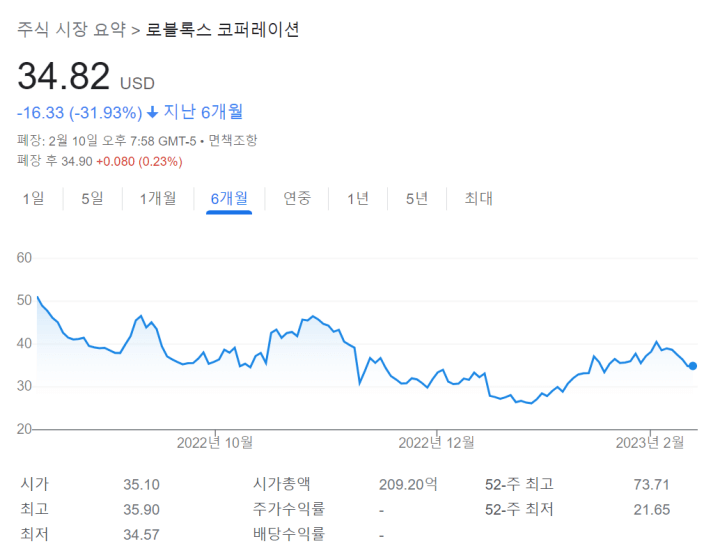Select the 5일 time range tab

click(x=92, y=198)
